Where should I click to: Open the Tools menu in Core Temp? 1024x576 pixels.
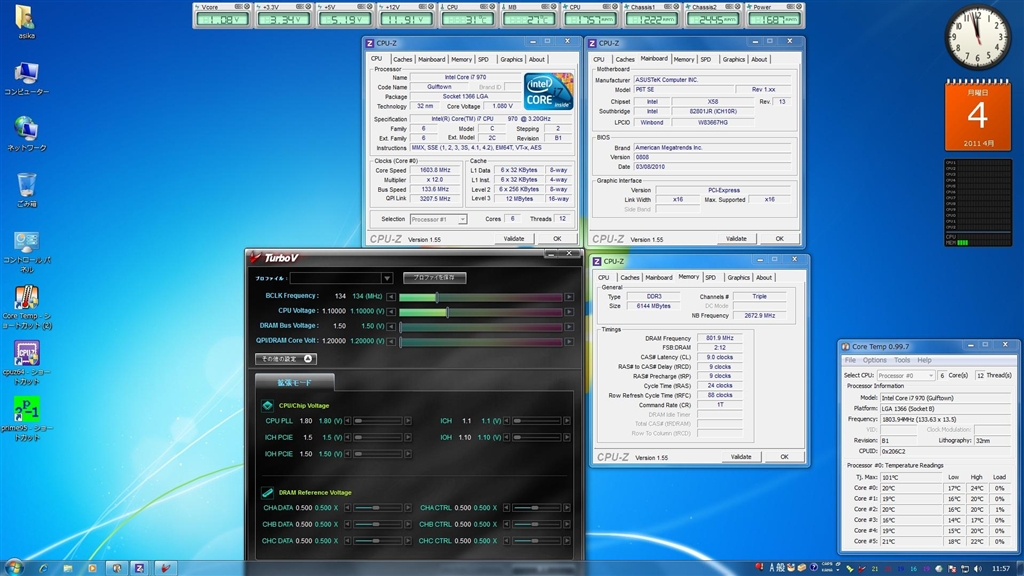point(902,360)
